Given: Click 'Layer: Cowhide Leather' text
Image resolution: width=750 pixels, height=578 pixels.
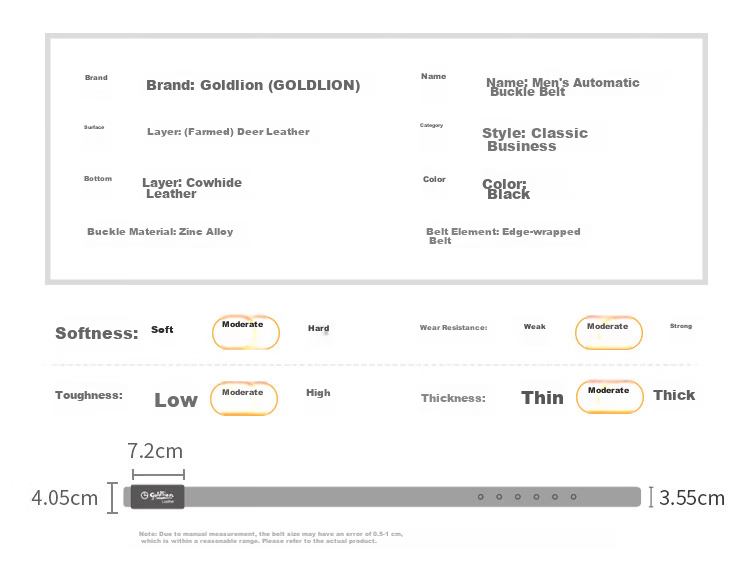Looking at the screenshot, I should pyautogui.click(x=192, y=188).
